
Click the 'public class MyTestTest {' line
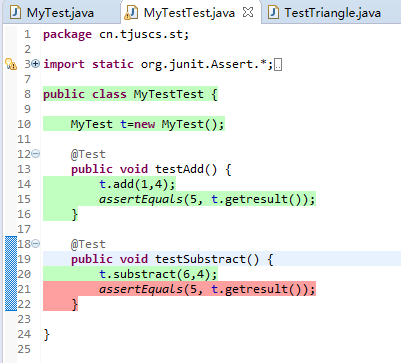(x=130, y=94)
